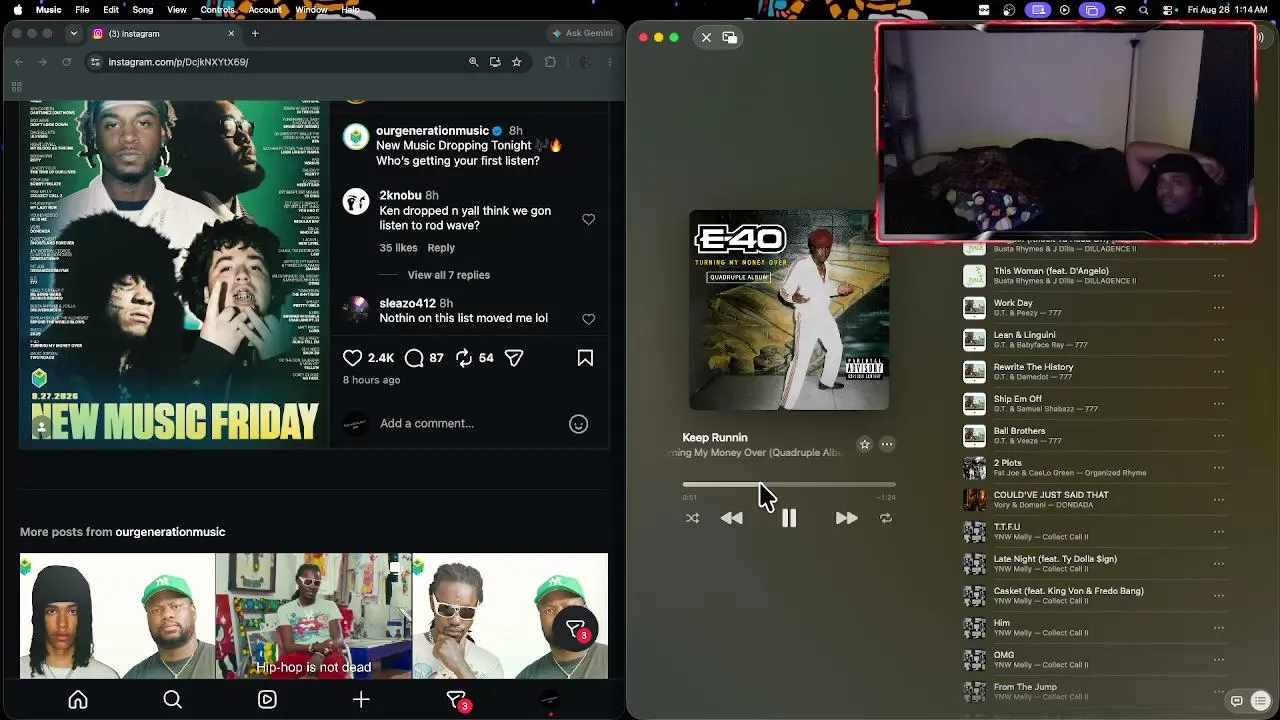Open ourgenerationmusic link under More posts
This screenshot has width=1280, height=720.
point(170,532)
